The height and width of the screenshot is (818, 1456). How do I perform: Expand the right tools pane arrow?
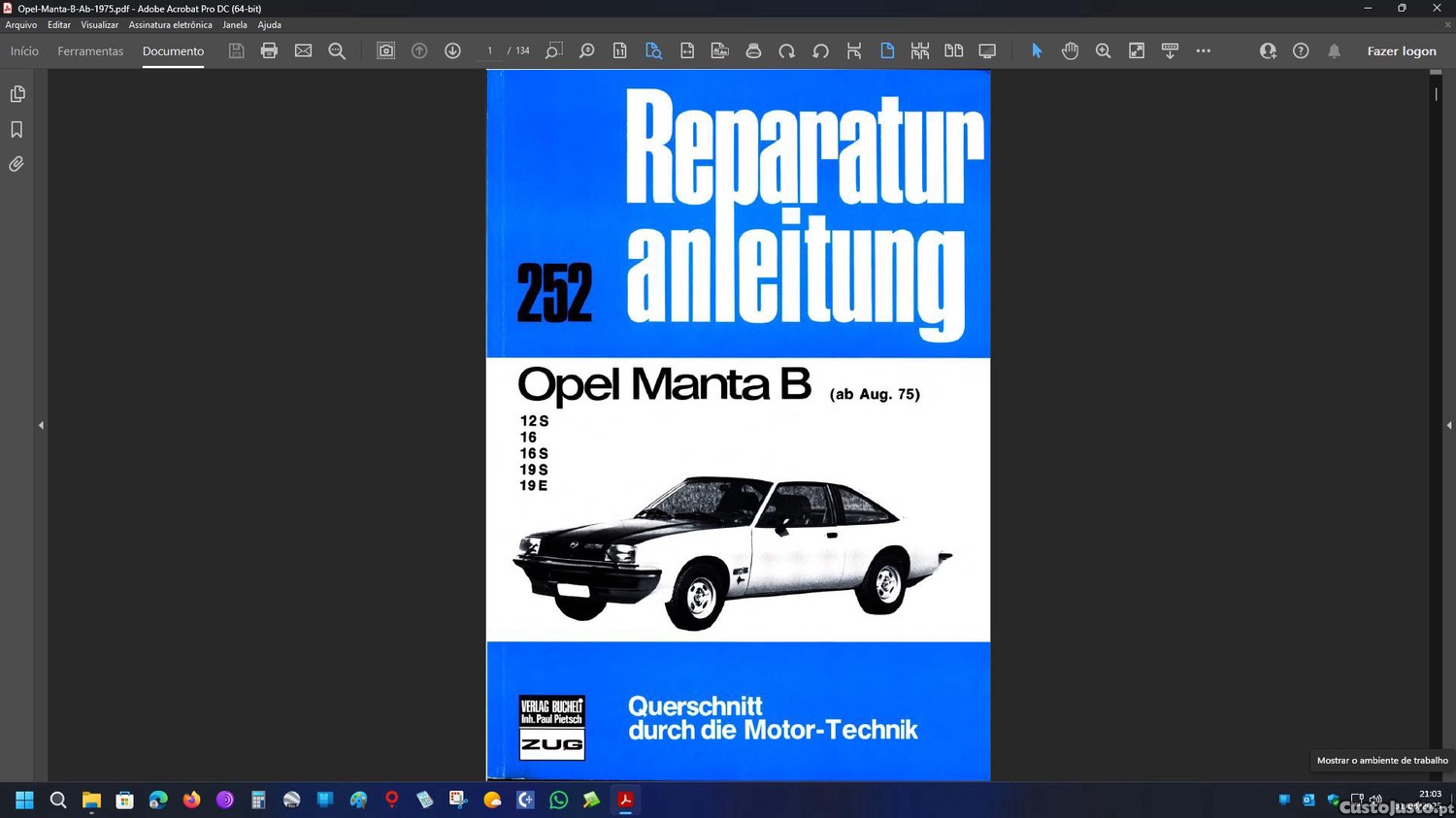pos(1448,425)
